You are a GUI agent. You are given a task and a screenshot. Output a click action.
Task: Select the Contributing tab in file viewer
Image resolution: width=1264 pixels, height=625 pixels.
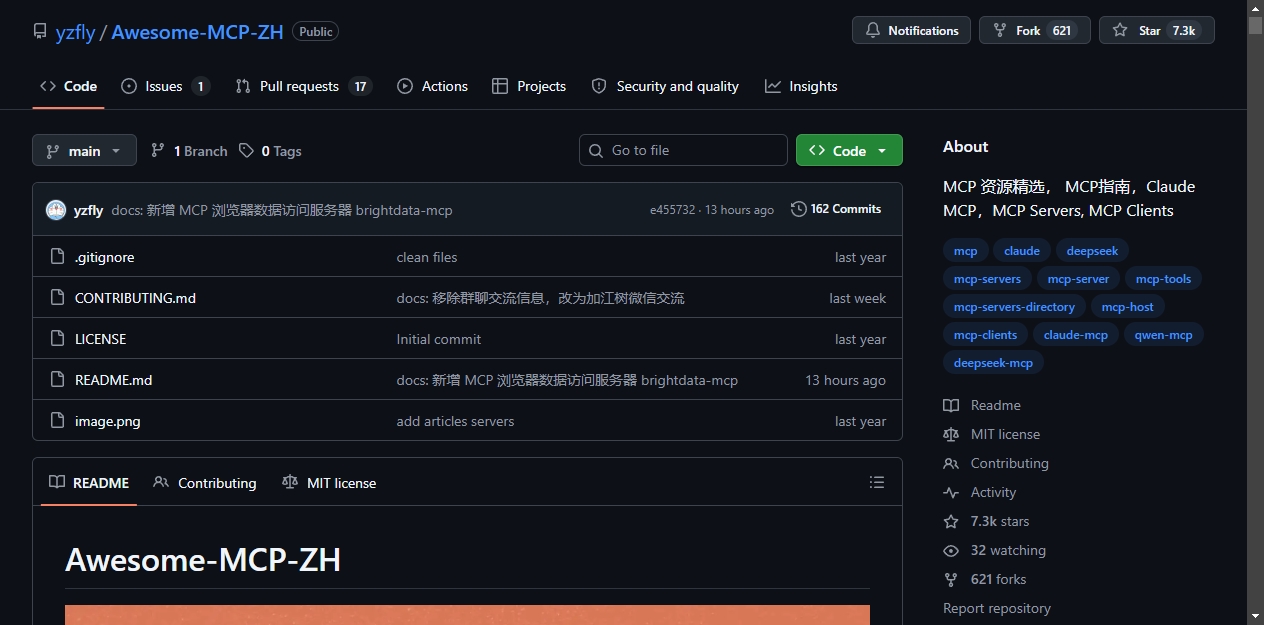pyautogui.click(x=205, y=482)
